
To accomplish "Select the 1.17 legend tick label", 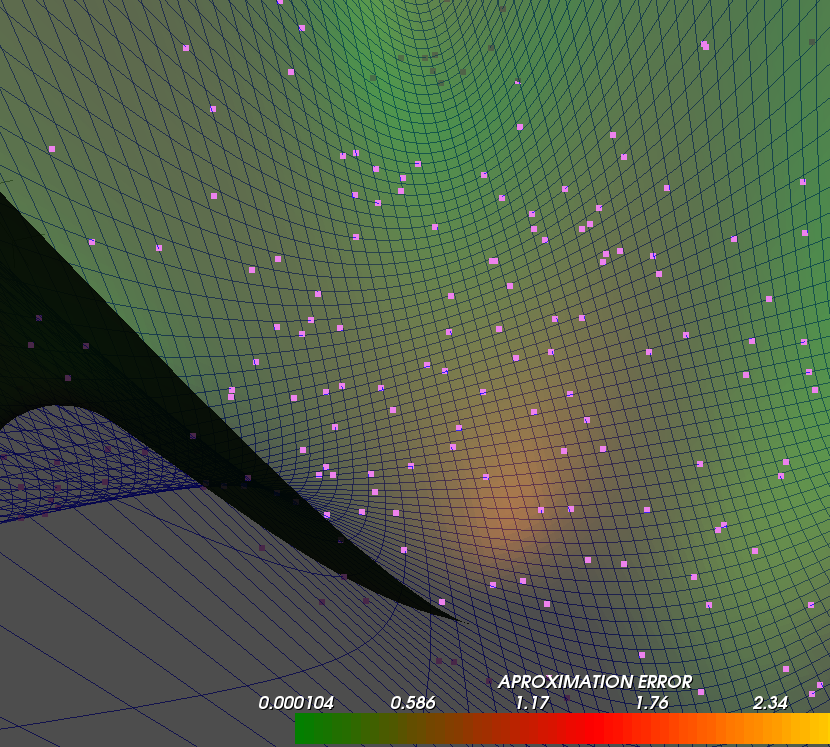I will tap(533, 703).
